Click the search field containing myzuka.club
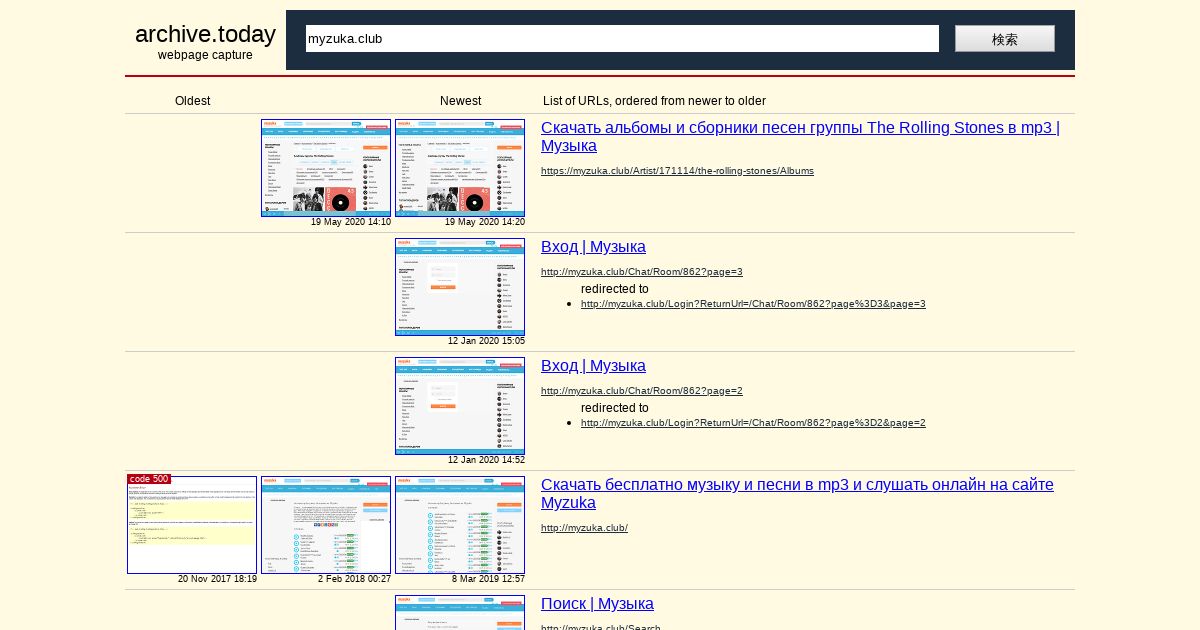This screenshot has width=1200, height=630. point(622,39)
